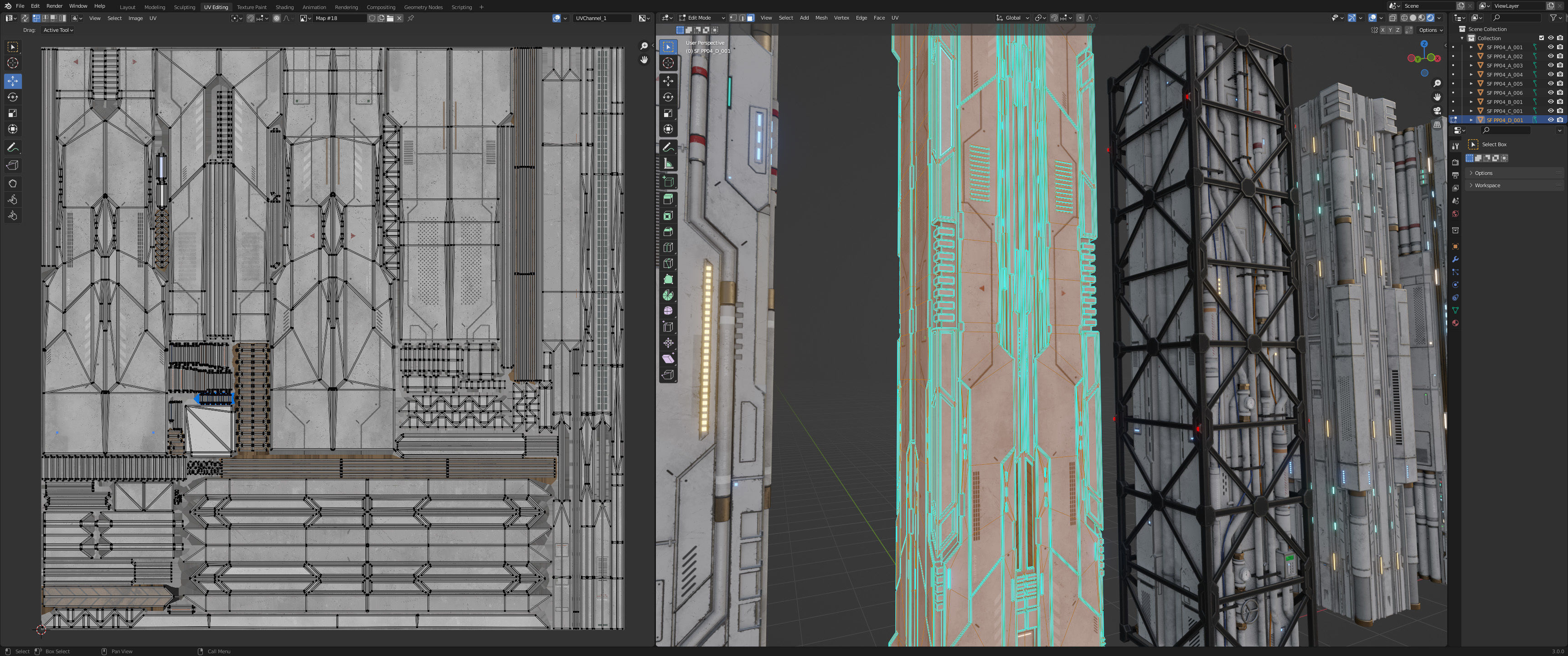This screenshot has width=1568, height=656.
Task: Click the outliner search field
Action: tap(1516, 18)
